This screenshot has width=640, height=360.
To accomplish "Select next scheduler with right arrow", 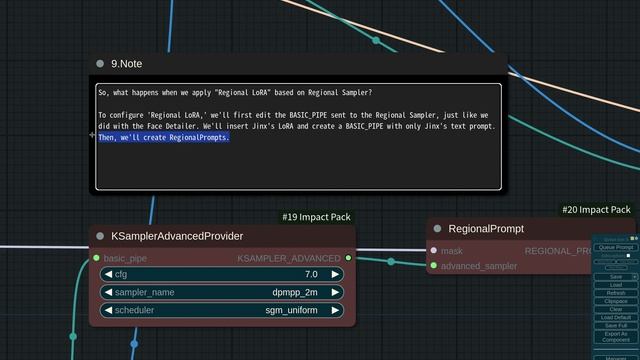I will click(x=335, y=310).
